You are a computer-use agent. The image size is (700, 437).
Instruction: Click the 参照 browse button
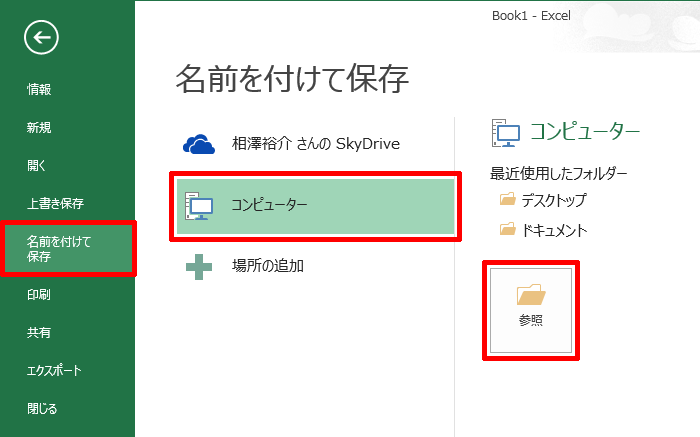tap(531, 311)
